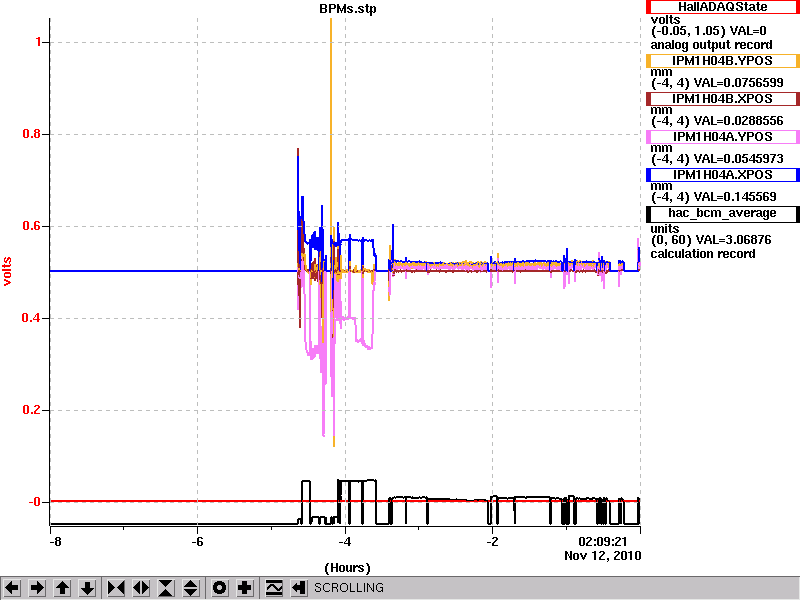Viewport: 800px width, 600px height.
Task: Select the IPM1H04B.YPOS orange legend entry
Action: coord(722,61)
